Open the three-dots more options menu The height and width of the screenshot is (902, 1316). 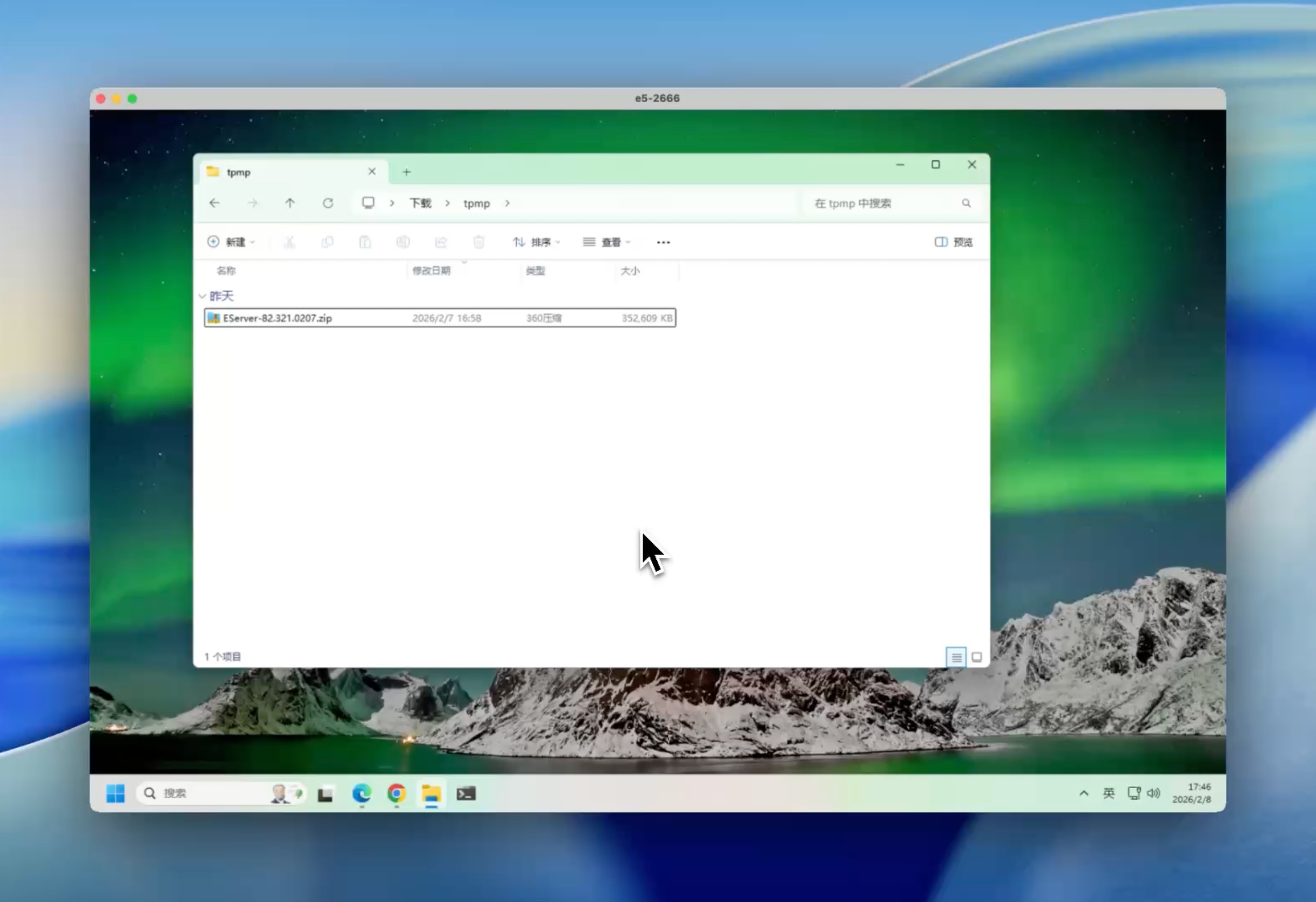[663, 242]
